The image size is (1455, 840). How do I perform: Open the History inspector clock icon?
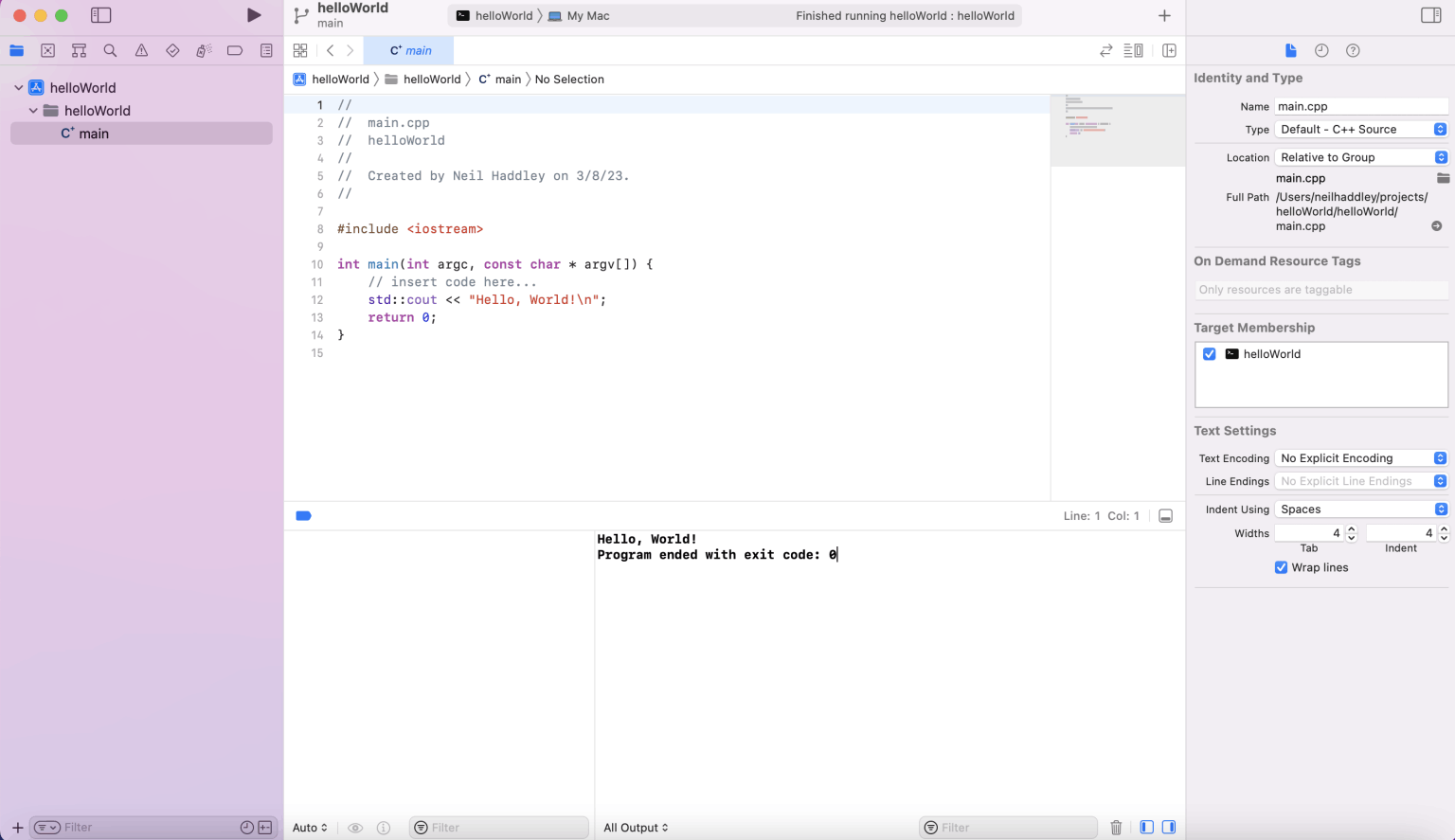pyautogui.click(x=1321, y=50)
